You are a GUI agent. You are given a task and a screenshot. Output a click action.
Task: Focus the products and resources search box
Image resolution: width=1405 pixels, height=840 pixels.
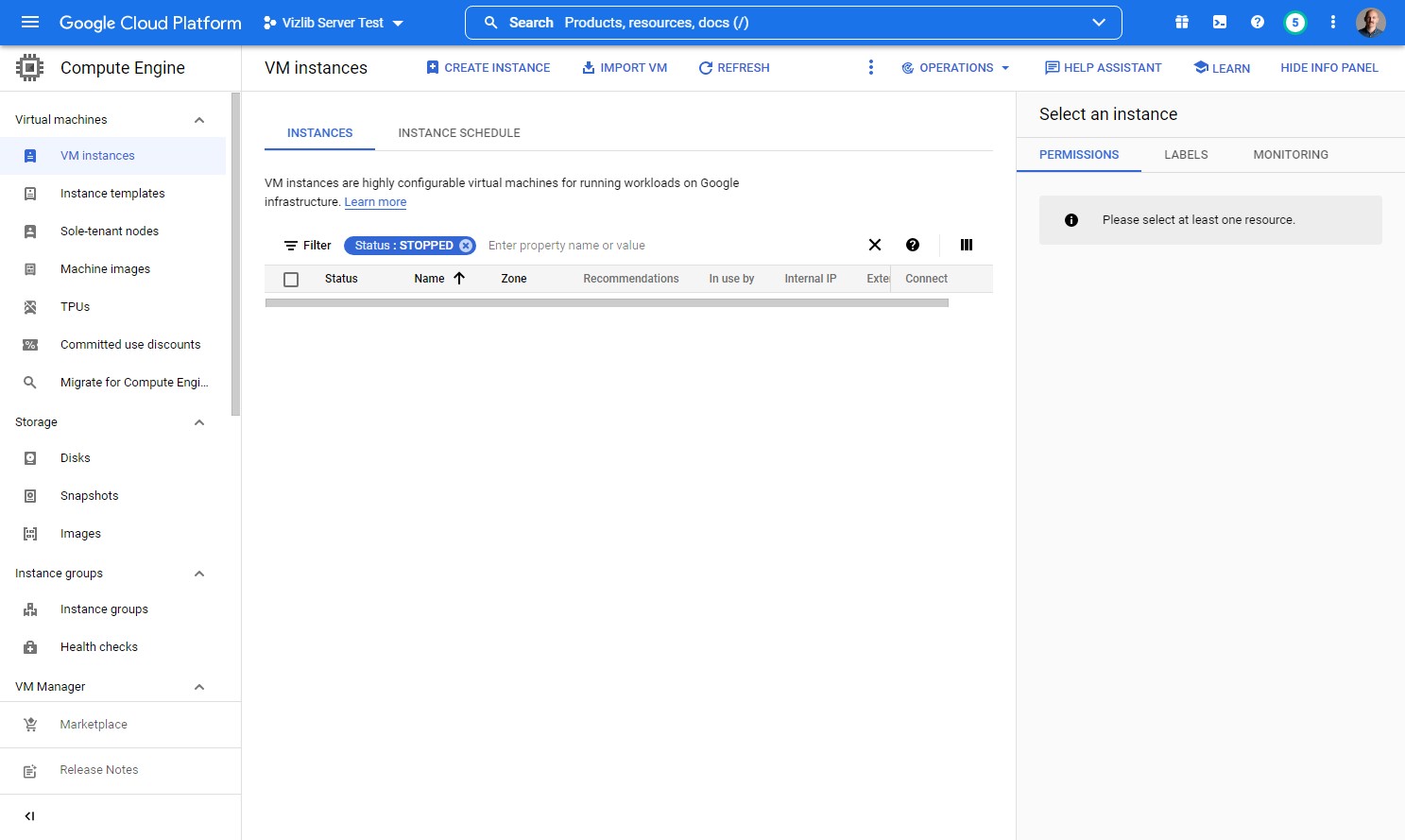click(x=794, y=23)
